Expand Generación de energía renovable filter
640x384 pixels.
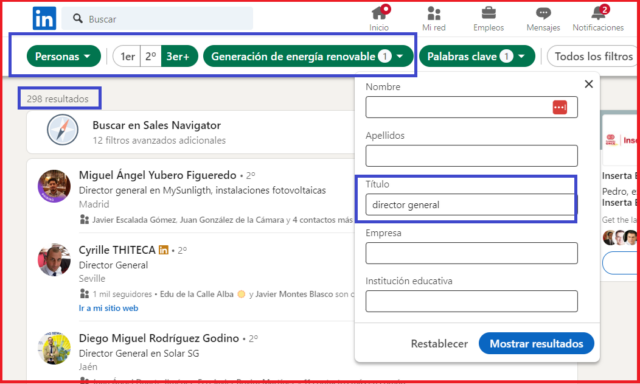coord(308,56)
